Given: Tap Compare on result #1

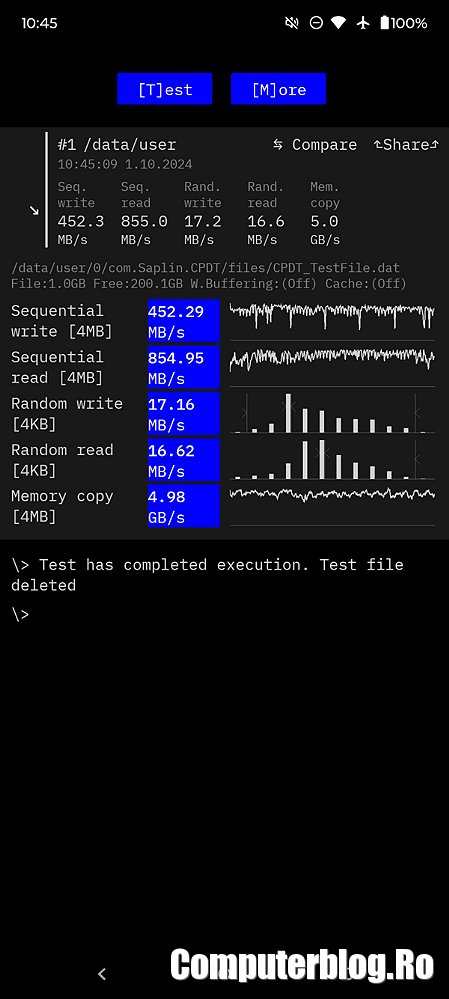Looking at the screenshot, I should pyautogui.click(x=315, y=145).
